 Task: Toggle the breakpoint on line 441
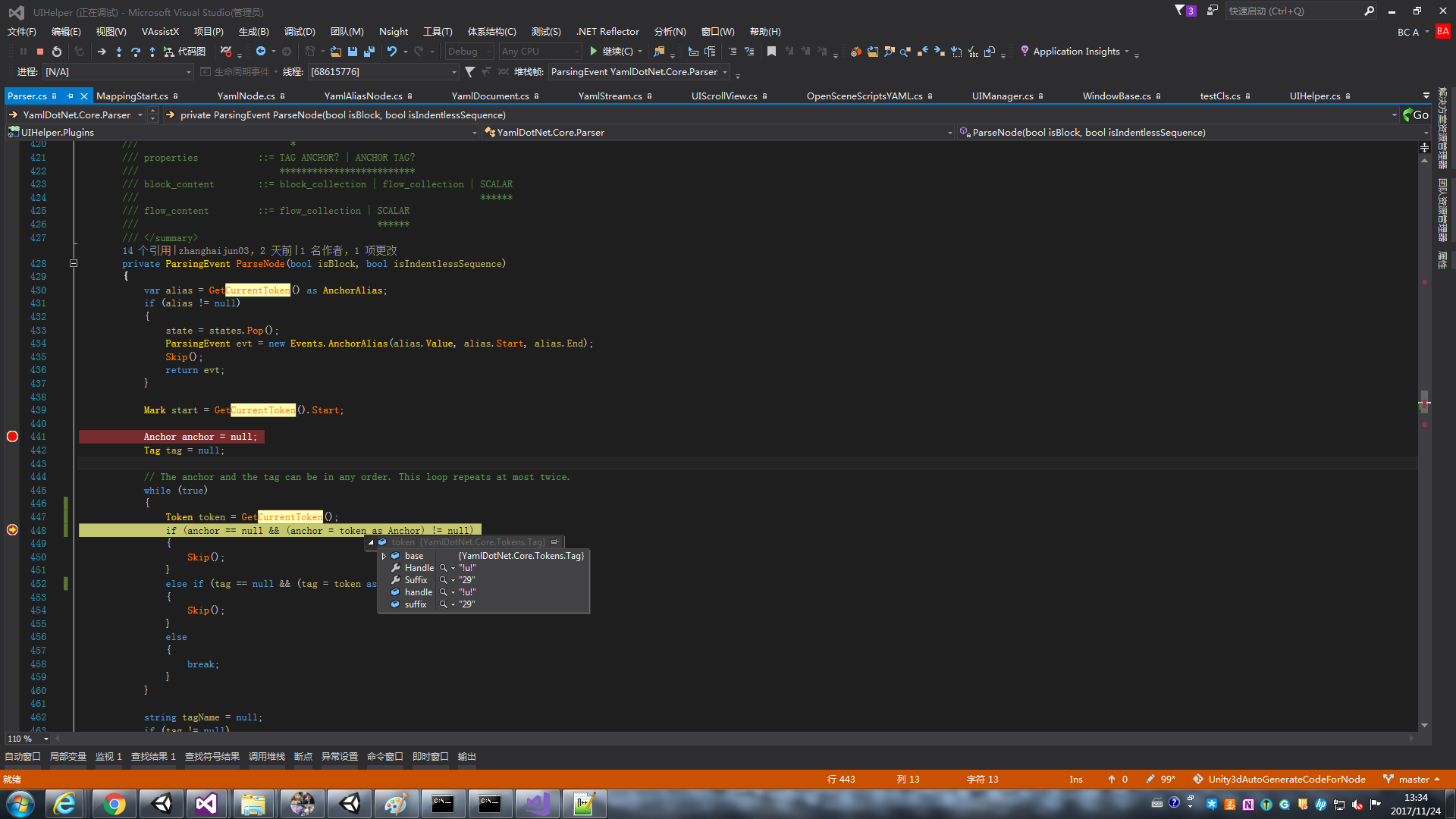12,436
